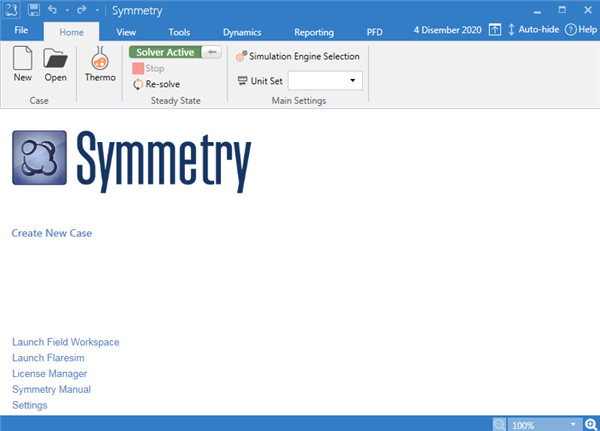Screen dimensions: 600x431
Task: Click the New case icon
Action: 22,59
